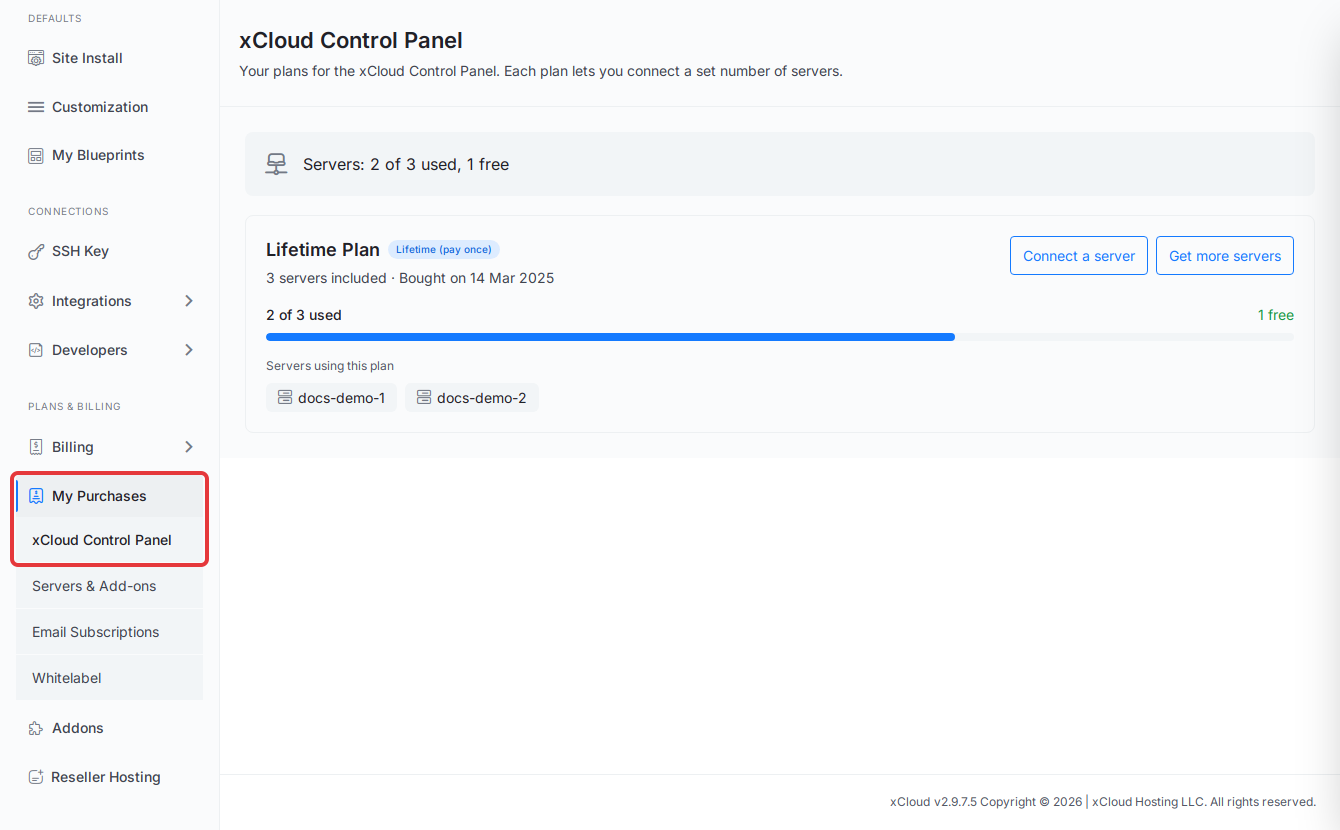Screen dimensions: 1340x830
Task: Click the My Blueprints icon
Action: pos(36,155)
